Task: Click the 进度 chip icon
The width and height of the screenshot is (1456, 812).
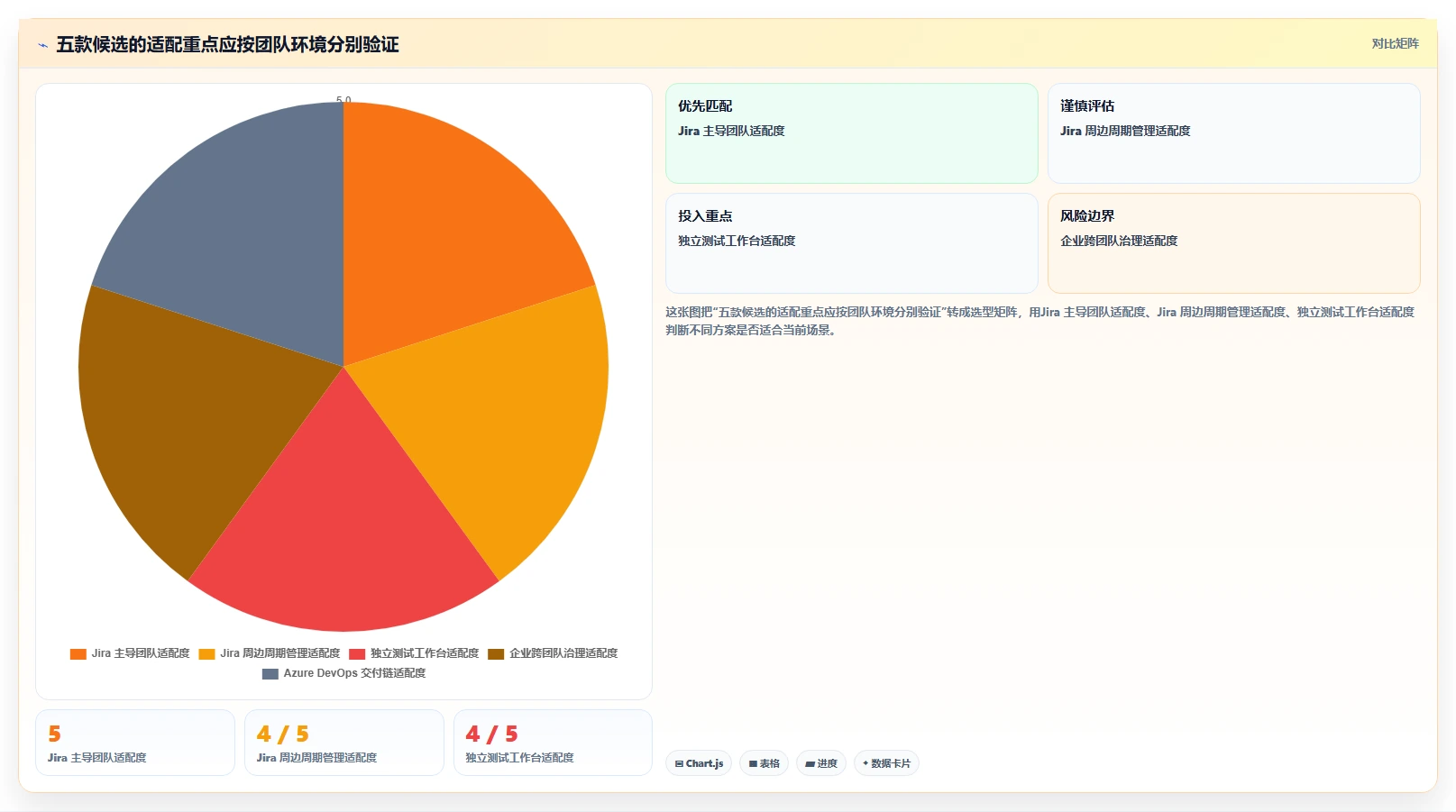Action: pos(810,764)
